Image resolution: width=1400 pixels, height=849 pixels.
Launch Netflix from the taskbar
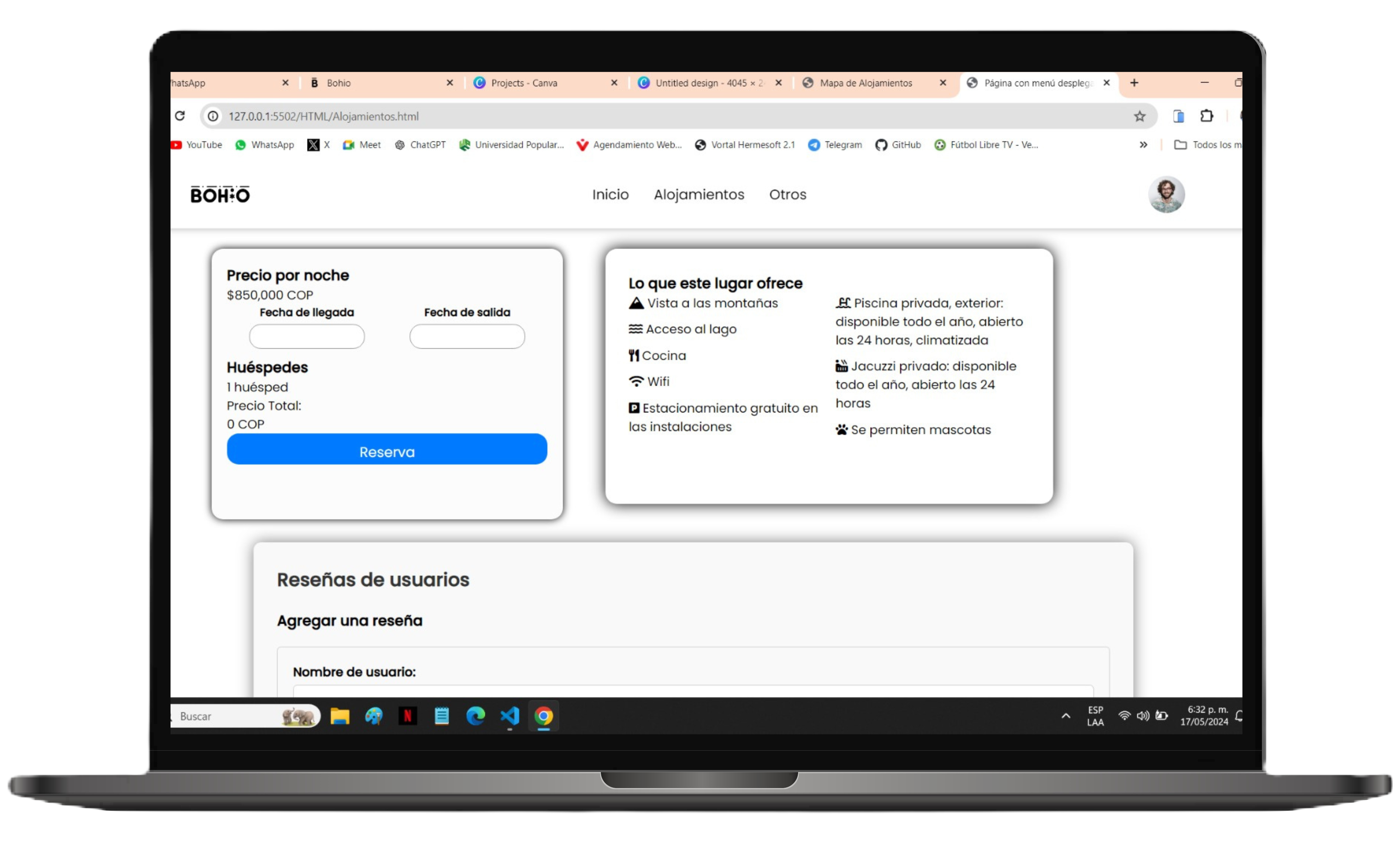[407, 716]
